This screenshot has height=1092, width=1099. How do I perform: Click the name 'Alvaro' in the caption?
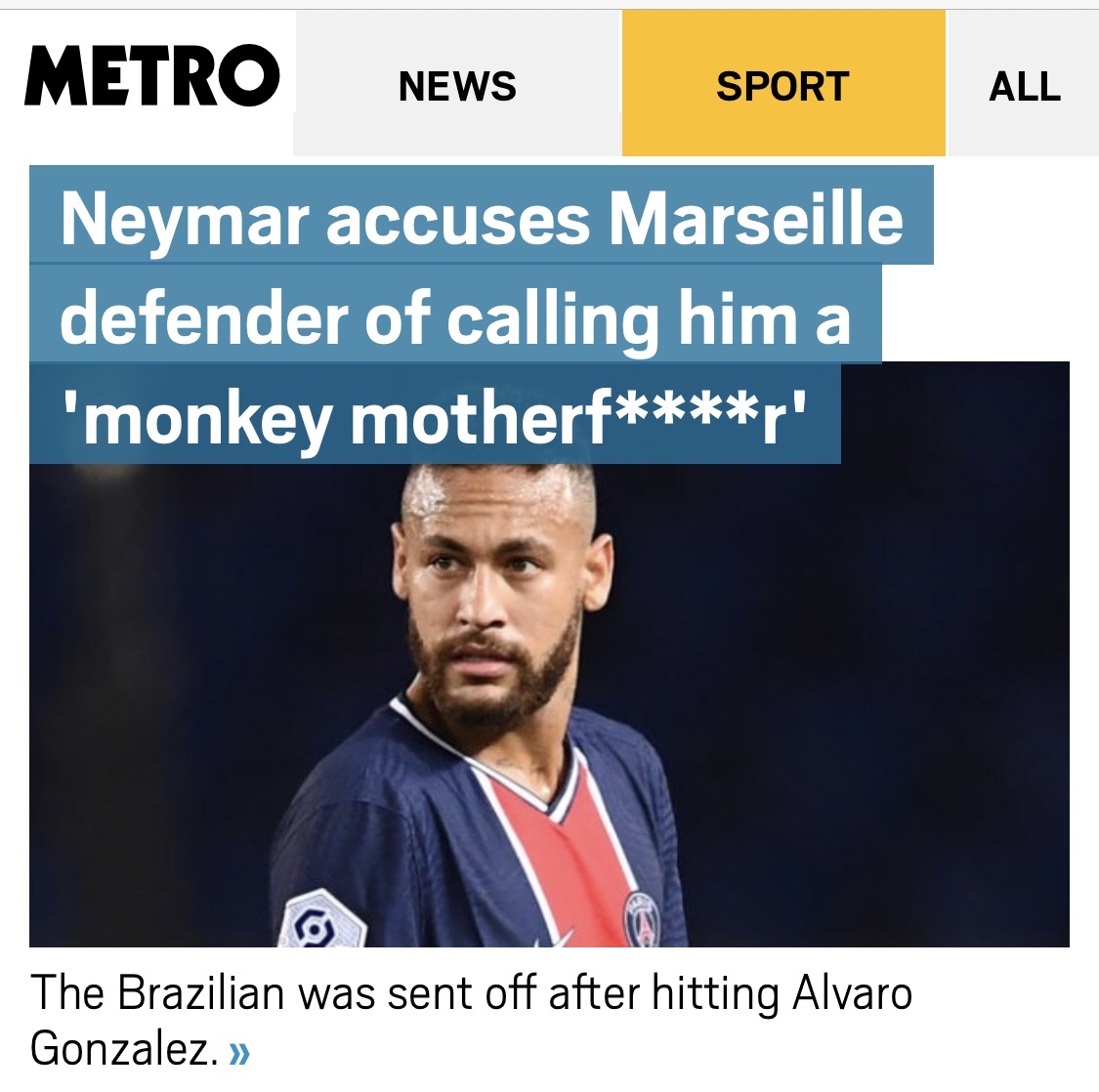point(852,994)
